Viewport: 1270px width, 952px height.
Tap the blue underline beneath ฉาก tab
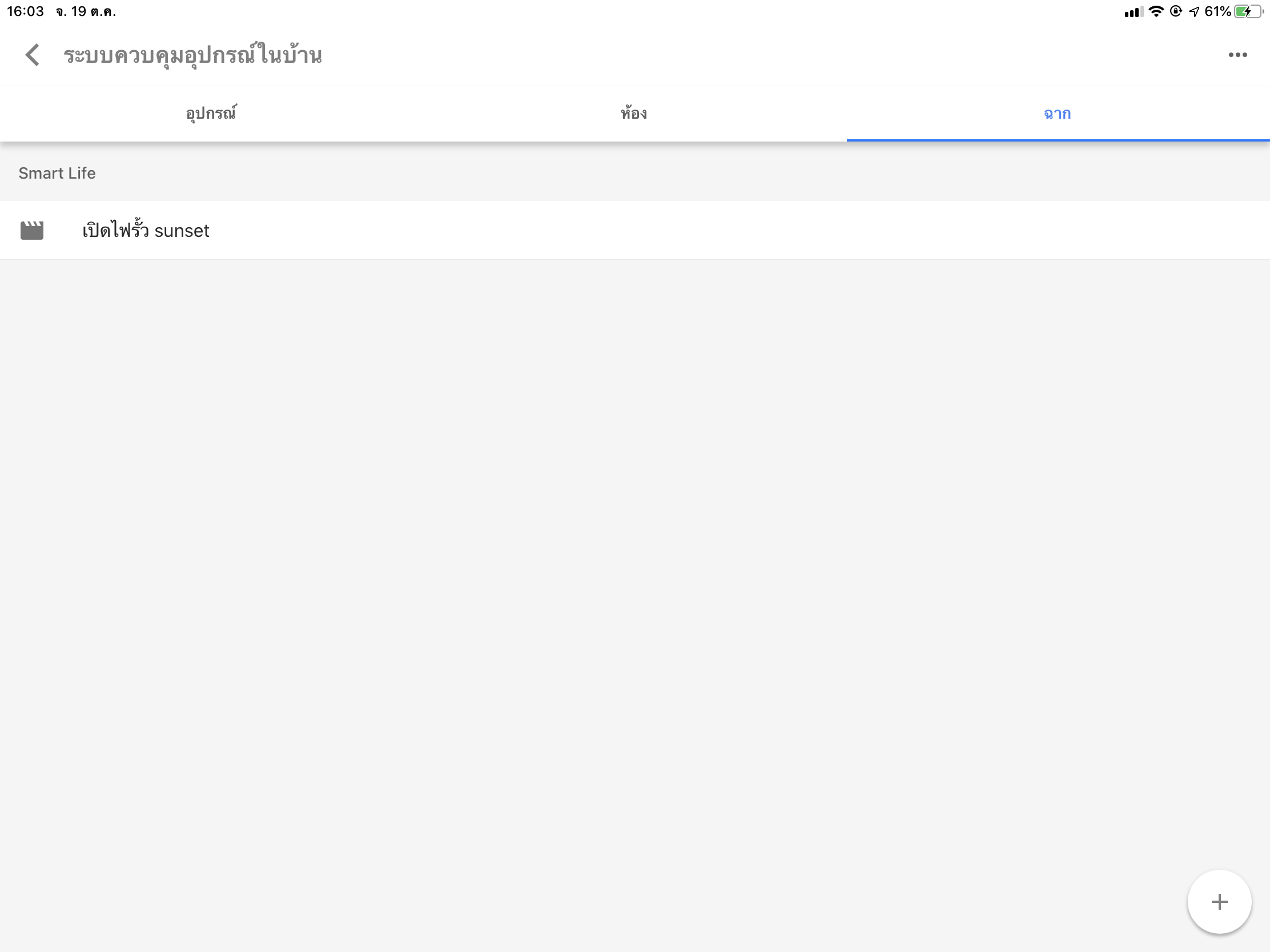click(x=1058, y=140)
